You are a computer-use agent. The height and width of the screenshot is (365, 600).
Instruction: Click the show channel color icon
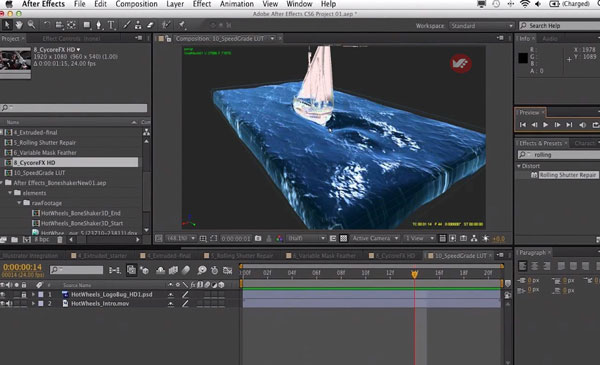pyautogui.click(x=279, y=238)
